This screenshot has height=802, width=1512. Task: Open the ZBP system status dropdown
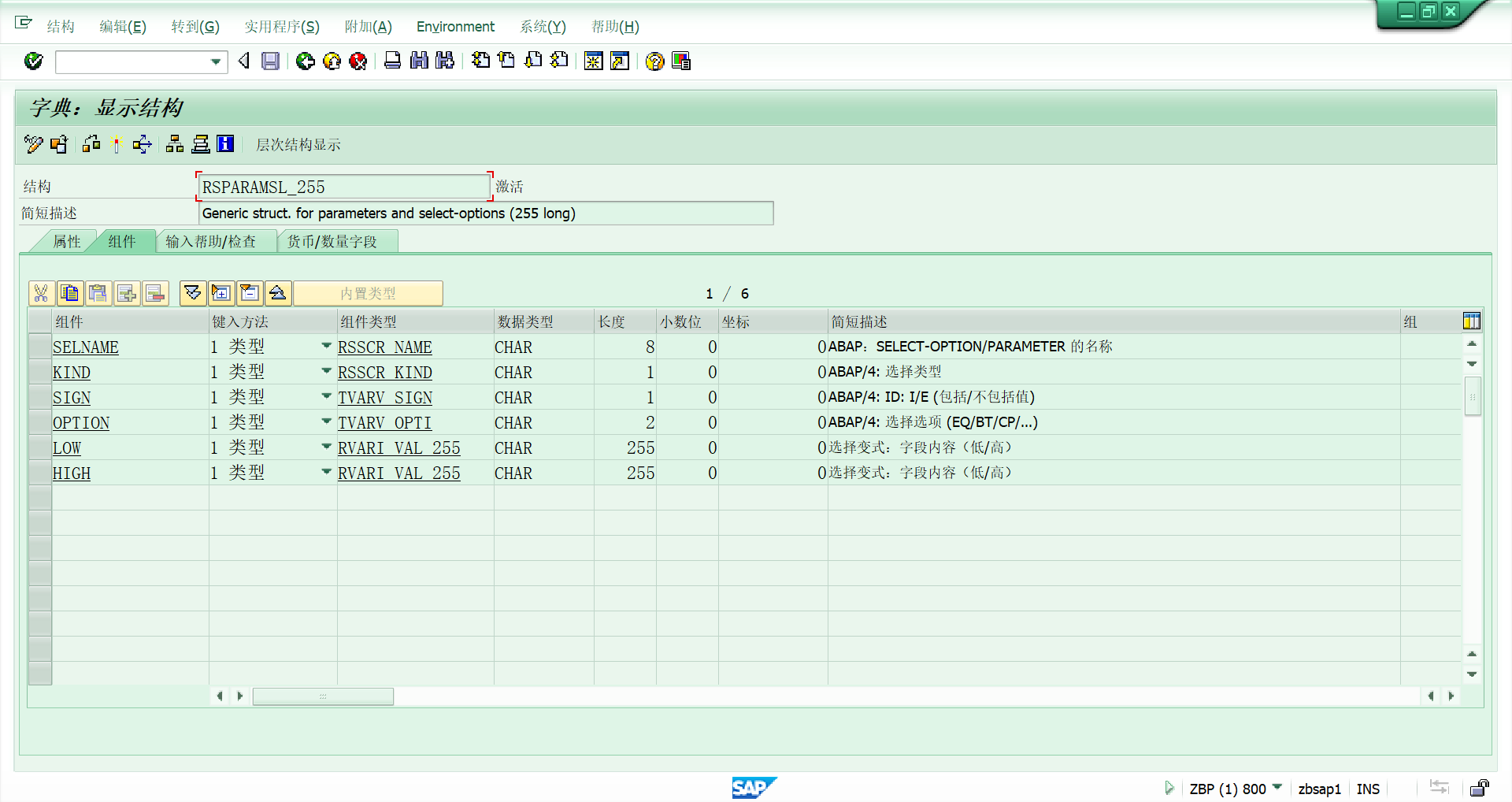(1278, 788)
